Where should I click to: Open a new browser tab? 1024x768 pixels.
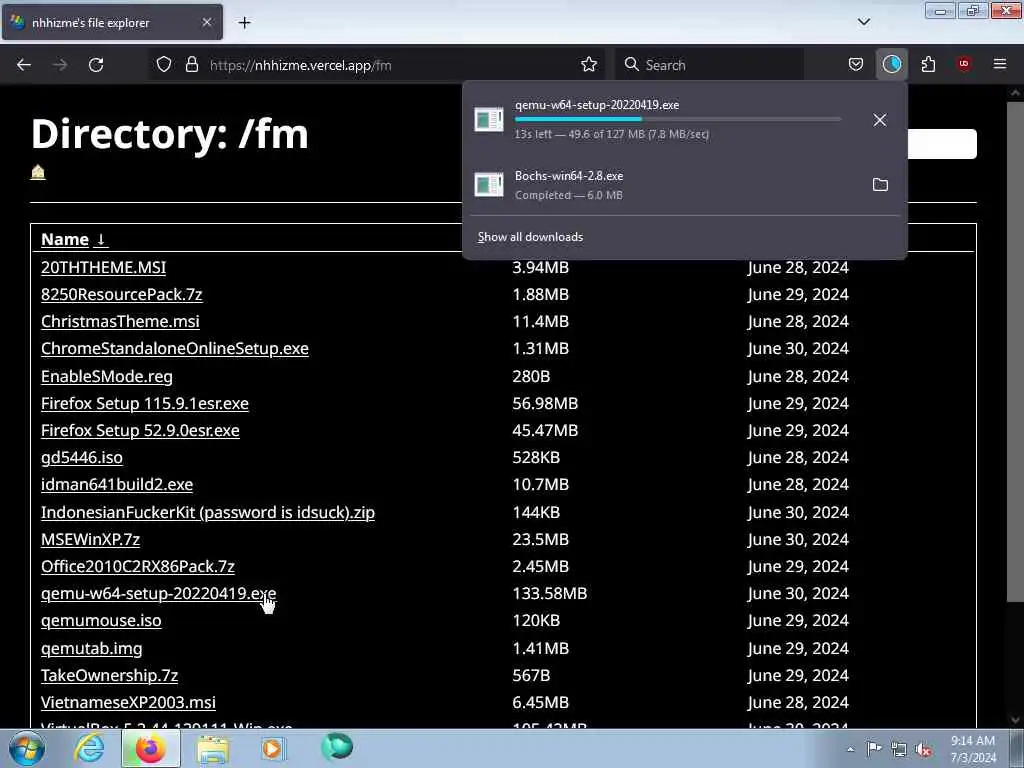[244, 23]
